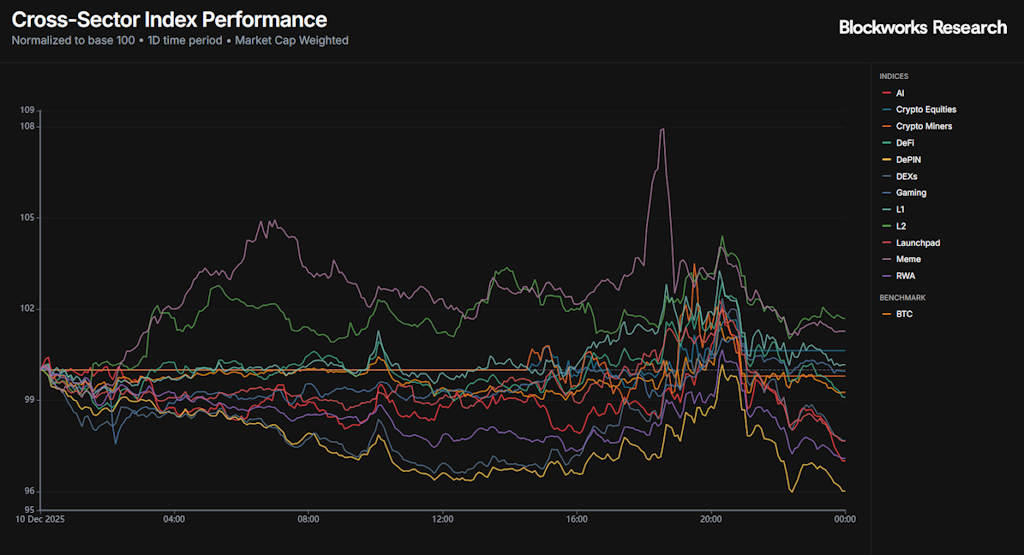This screenshot has width=1024, height=555.
Task: Click the Blockworks Research logo
Action: [x=922, y=28]
